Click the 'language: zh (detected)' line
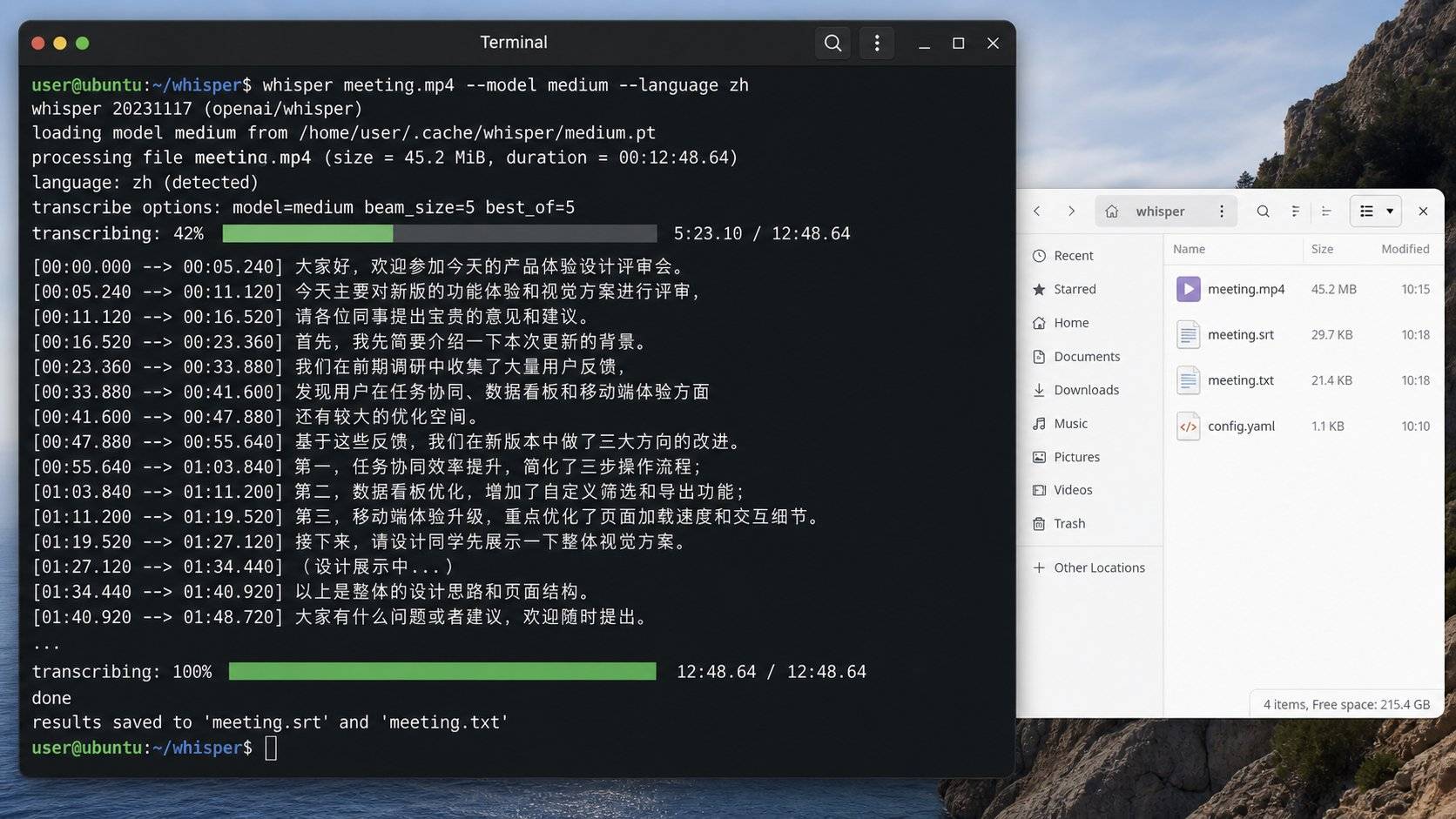Viewport: 1456px width, 819px height. coord(145,182)
